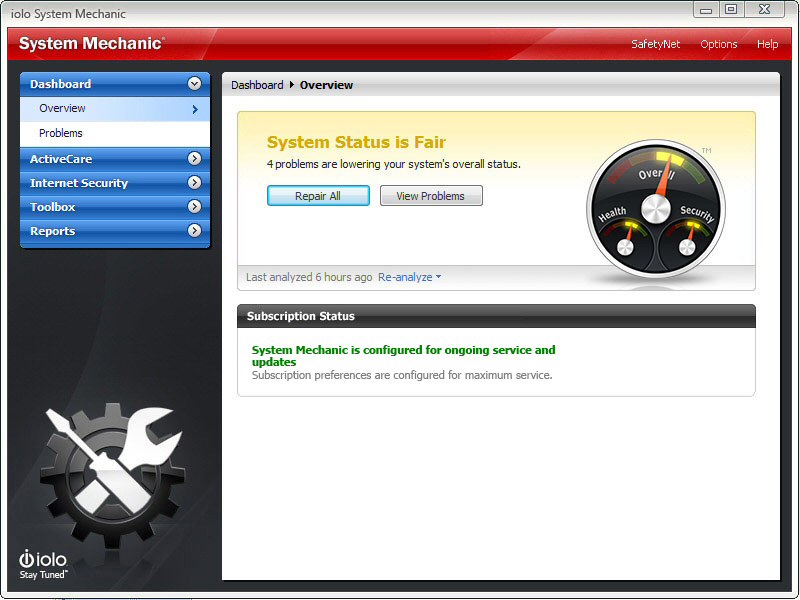Click the Dashboard section header label
The image size is (800, 600).
61,84
